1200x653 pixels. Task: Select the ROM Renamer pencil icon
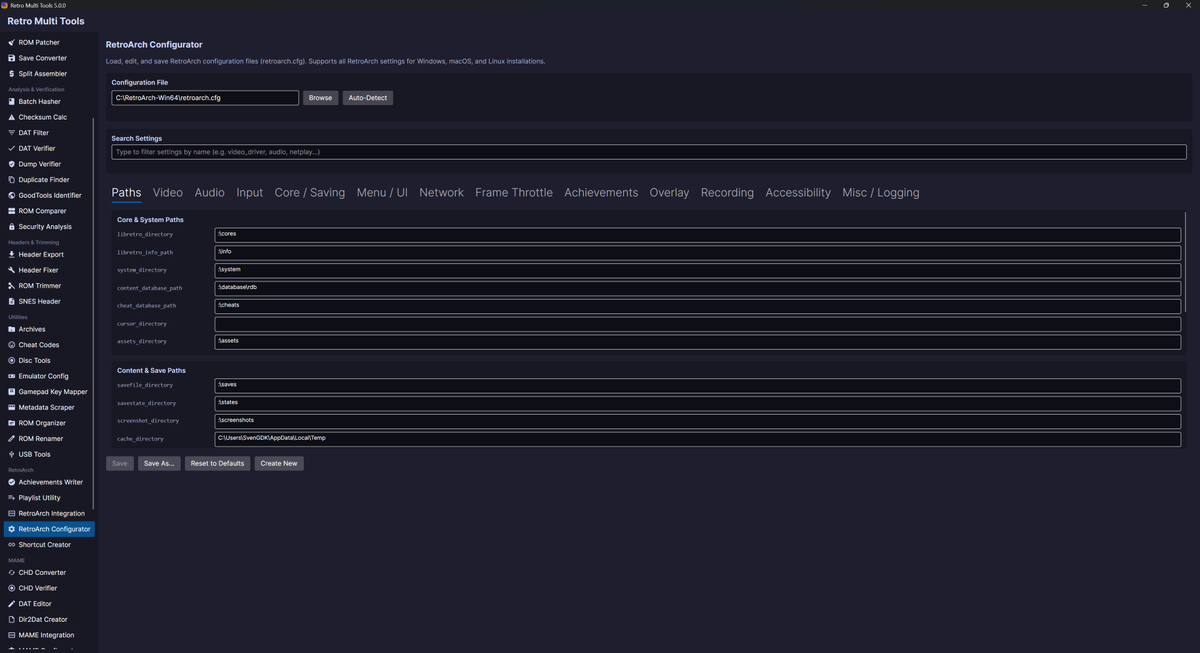coord(12,438)
